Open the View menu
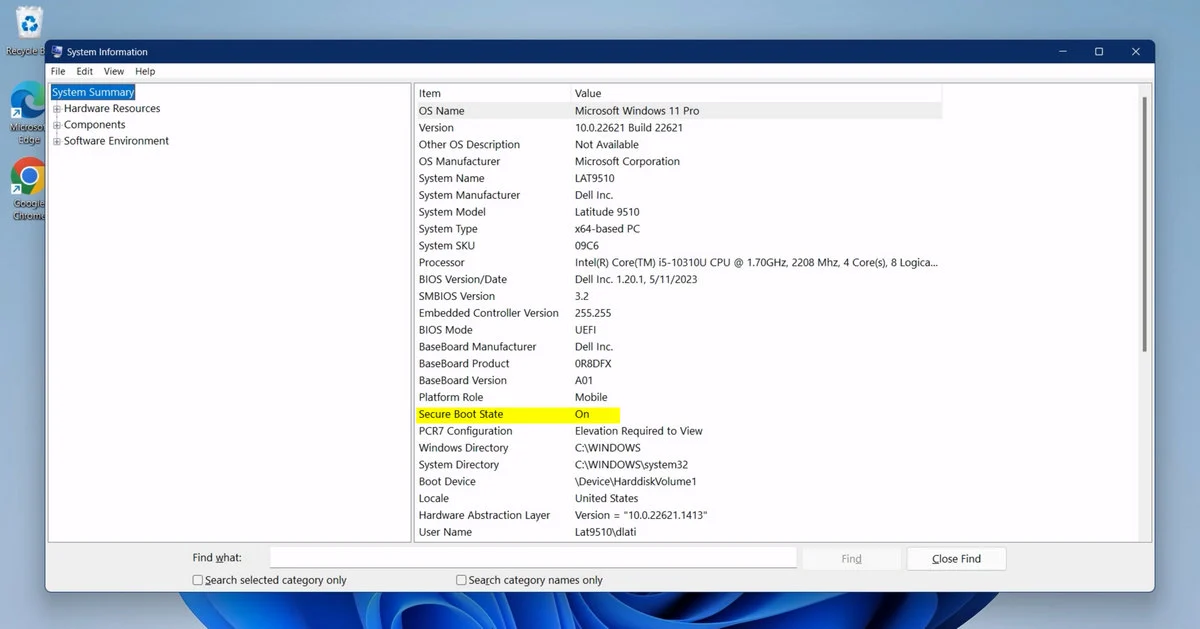Viewport: 1200px width, 629px height. 114,72
